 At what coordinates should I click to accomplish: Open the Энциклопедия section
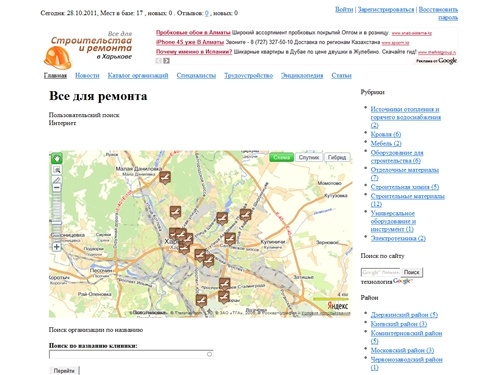pyautogui.click(x=302, y=76)
